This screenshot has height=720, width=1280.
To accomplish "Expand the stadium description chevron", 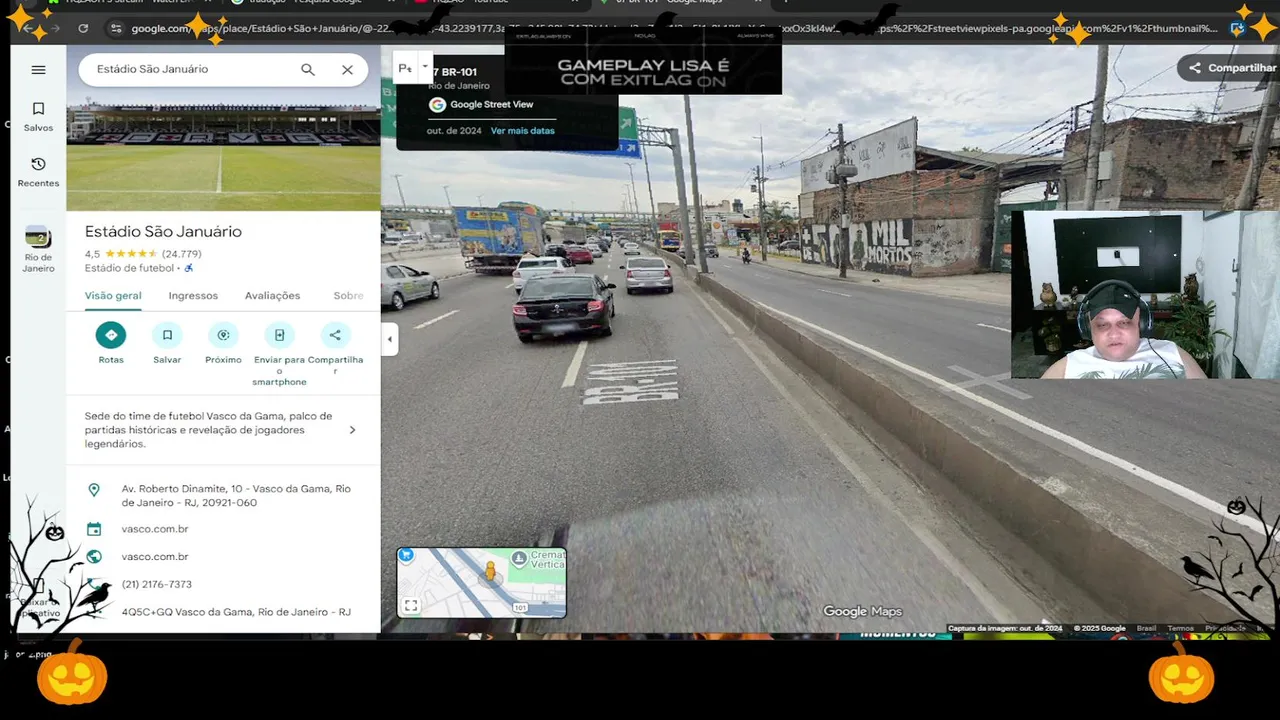I will [x=352, y=430].
